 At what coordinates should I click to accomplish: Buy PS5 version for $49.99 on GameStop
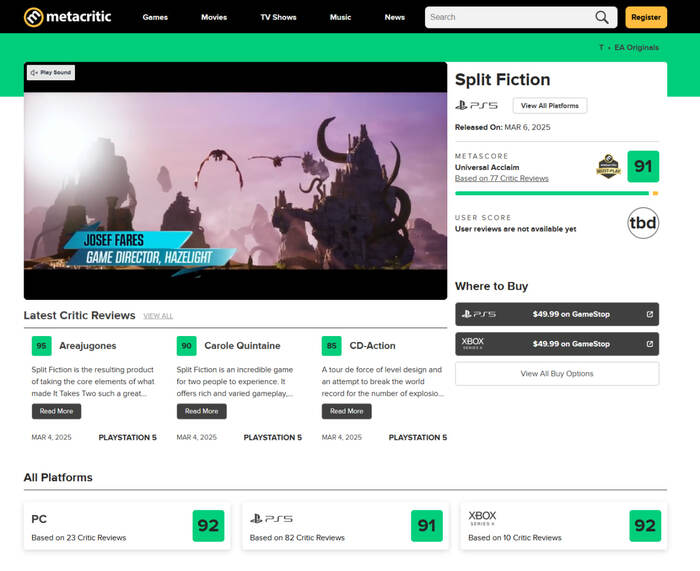pos(557,314)
